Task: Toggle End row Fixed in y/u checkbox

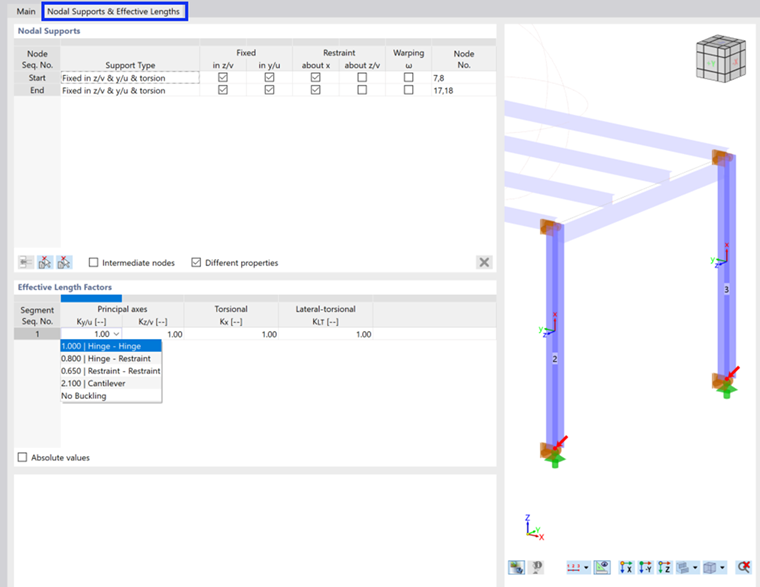Action: pos(269,90)
